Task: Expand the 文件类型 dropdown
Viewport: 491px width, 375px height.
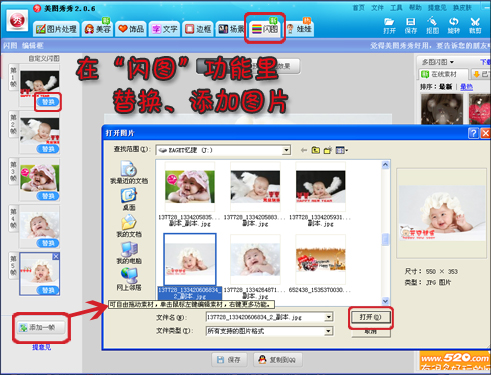Action: click(x=329, y=331)
